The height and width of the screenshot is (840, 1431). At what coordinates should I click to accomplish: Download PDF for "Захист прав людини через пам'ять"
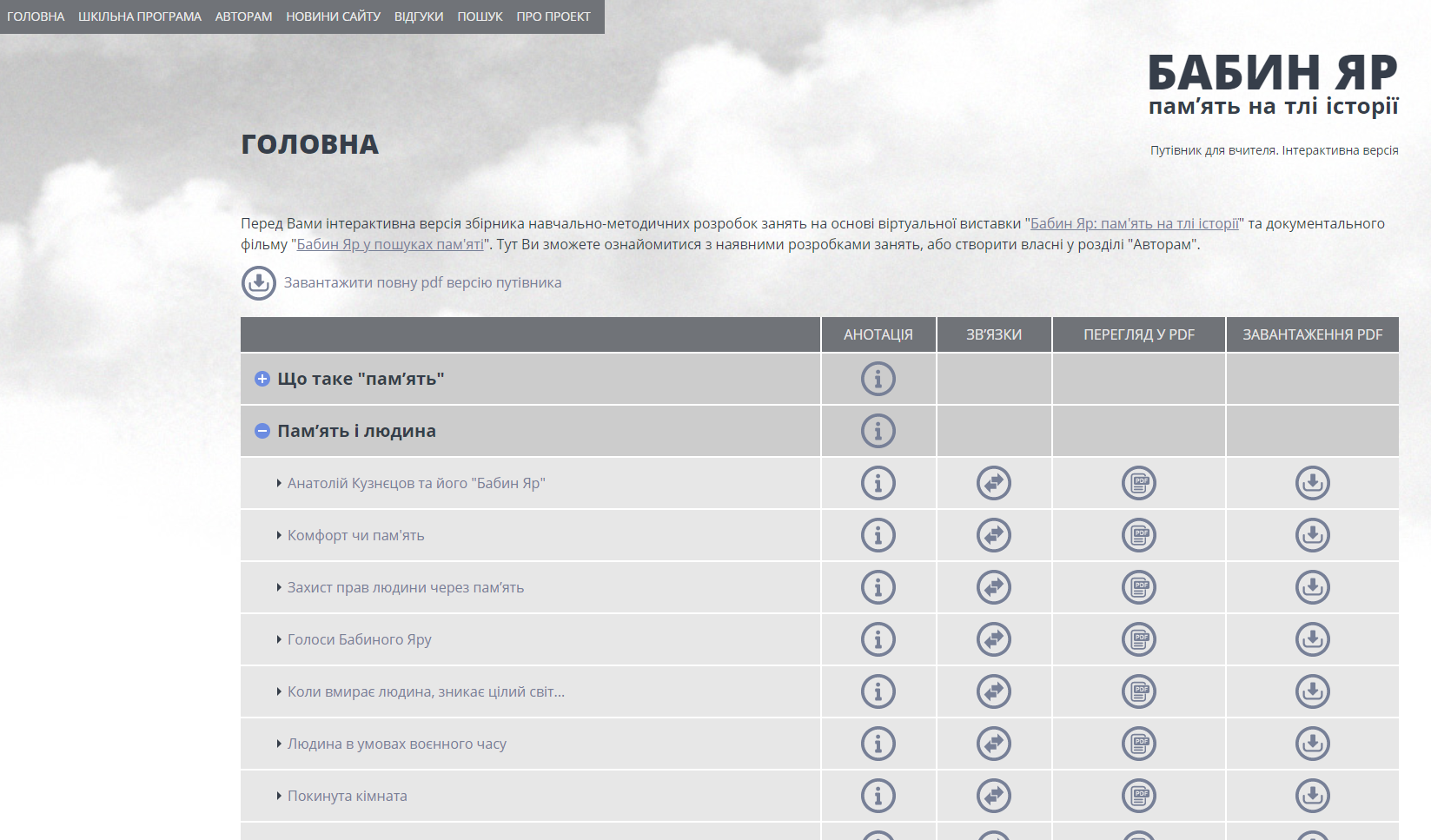click(1312, 587)
